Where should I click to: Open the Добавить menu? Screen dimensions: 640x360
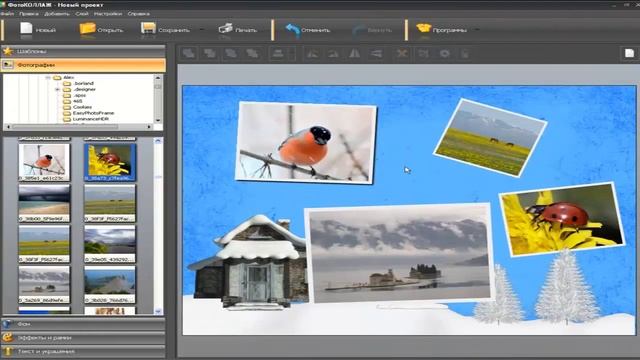coord(57,13)
